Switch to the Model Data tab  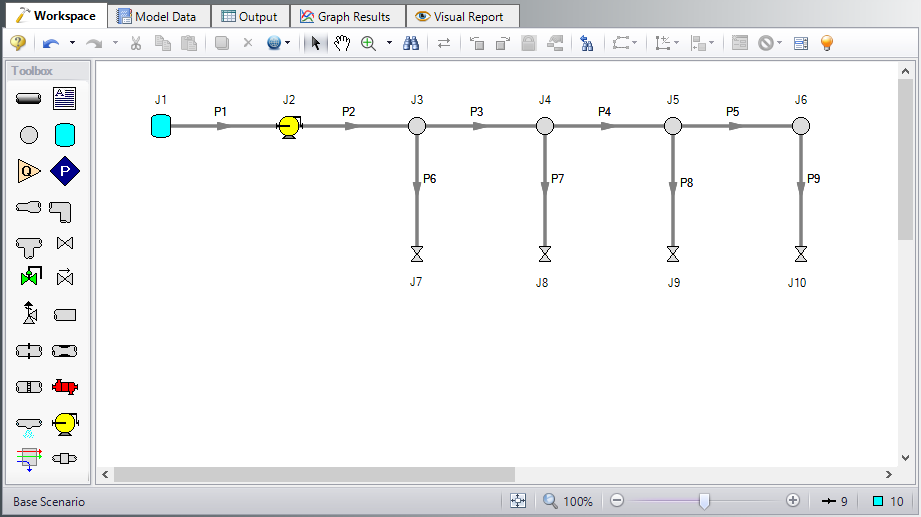pos(157,16)
